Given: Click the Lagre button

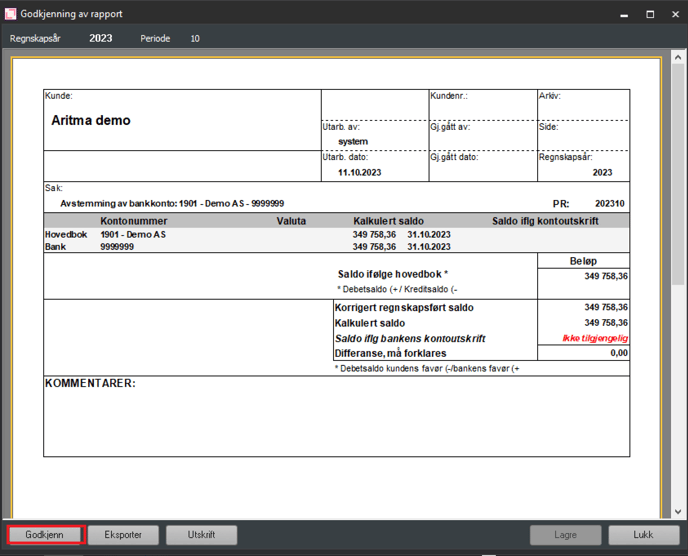Looking at the screenshot, I should (565, 535).
